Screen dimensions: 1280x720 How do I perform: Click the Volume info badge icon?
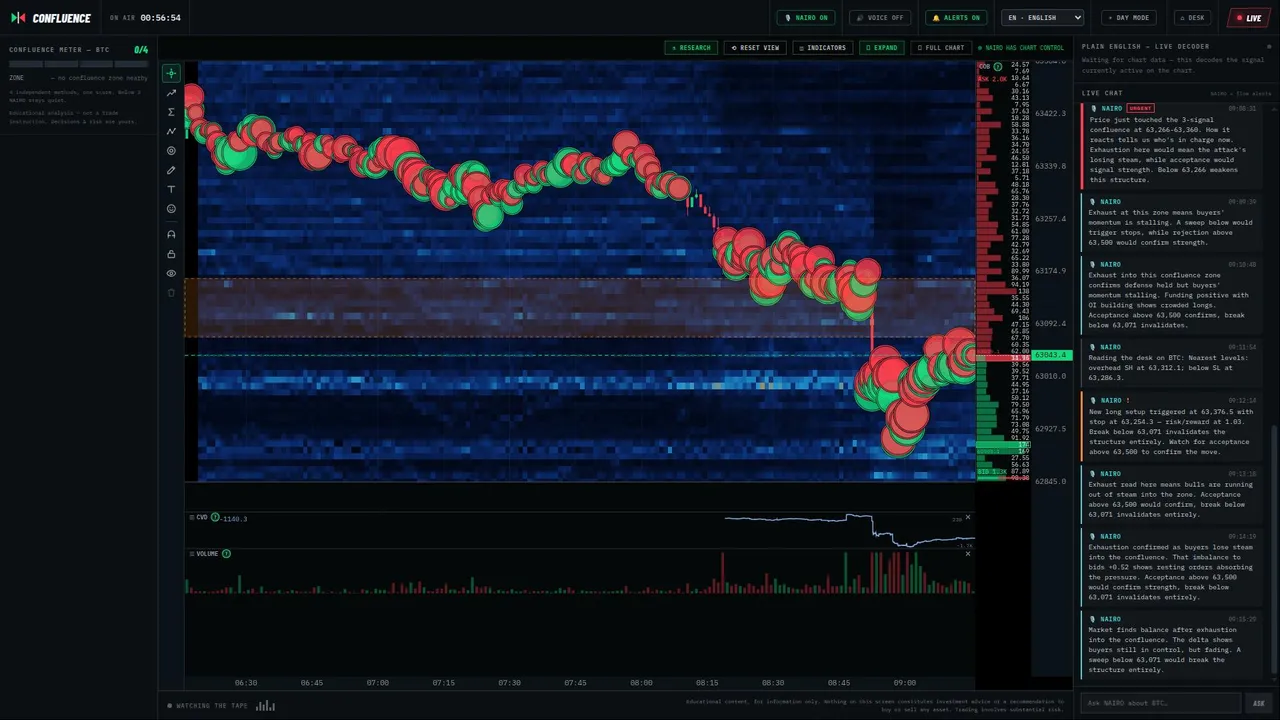tap(226, 554)
